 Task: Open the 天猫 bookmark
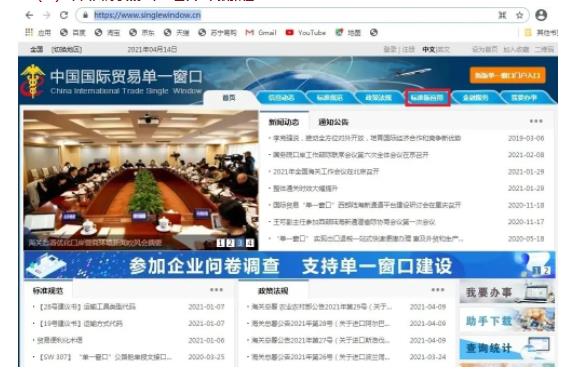tap(177, 33)
